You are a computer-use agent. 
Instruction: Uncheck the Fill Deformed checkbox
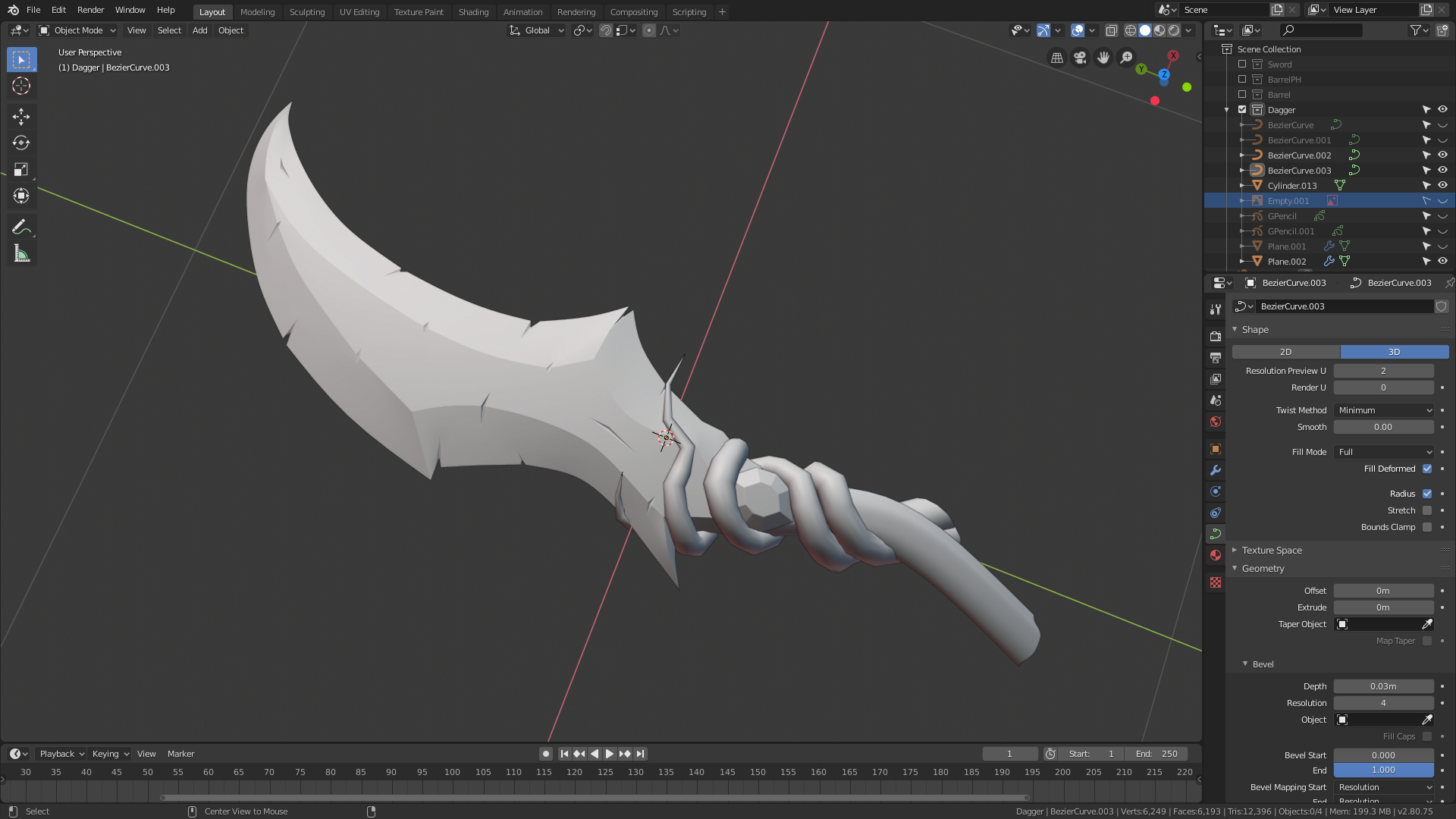(1426, 469)
